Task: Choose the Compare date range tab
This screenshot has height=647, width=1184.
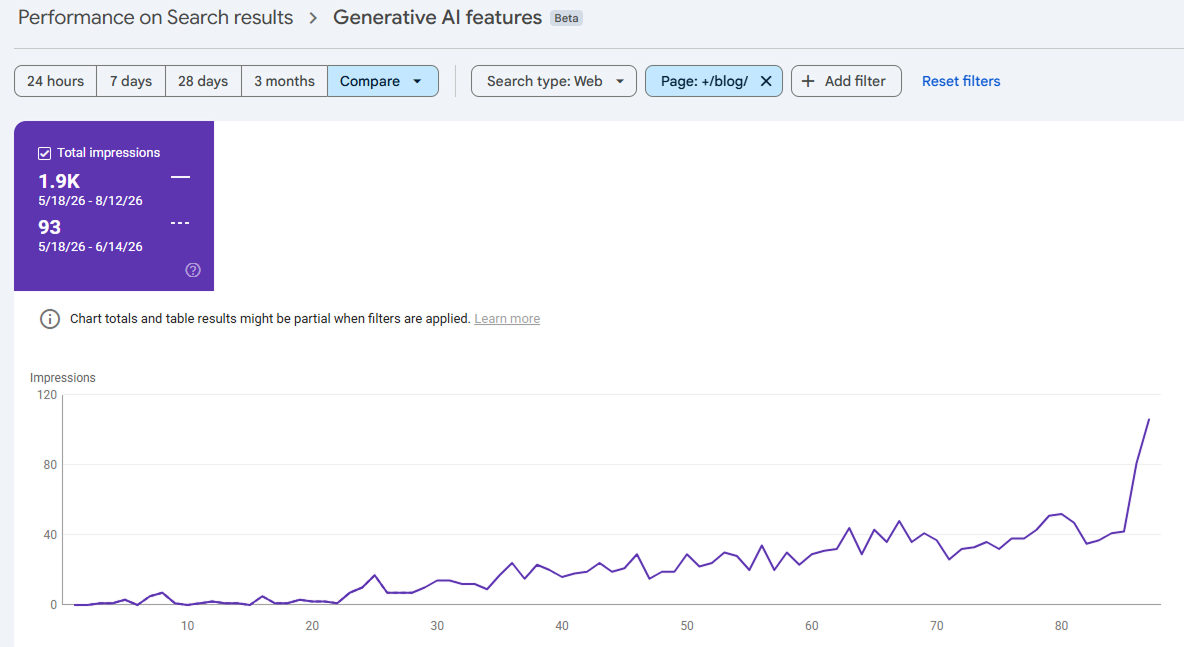Action: (x=383, y=81)
